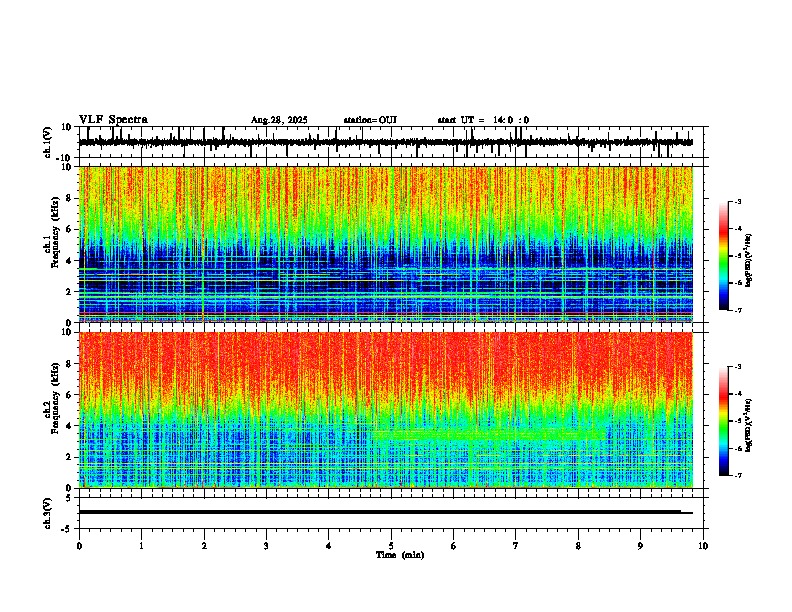Click the time axis tick label "2"

(x=204, y=546)
